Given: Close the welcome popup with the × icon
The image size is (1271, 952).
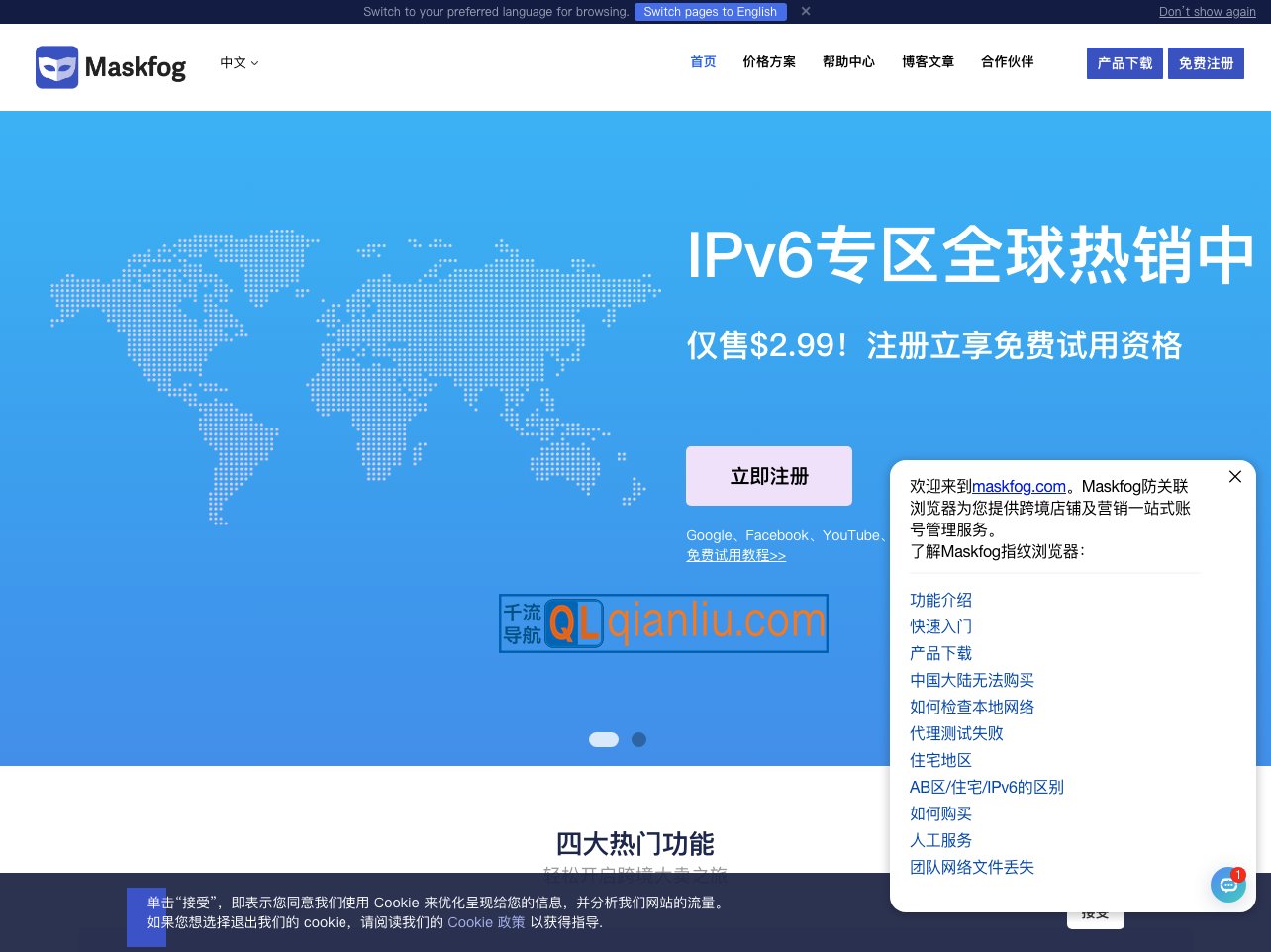Looking at the screenshot, I should click(1234, 477).
